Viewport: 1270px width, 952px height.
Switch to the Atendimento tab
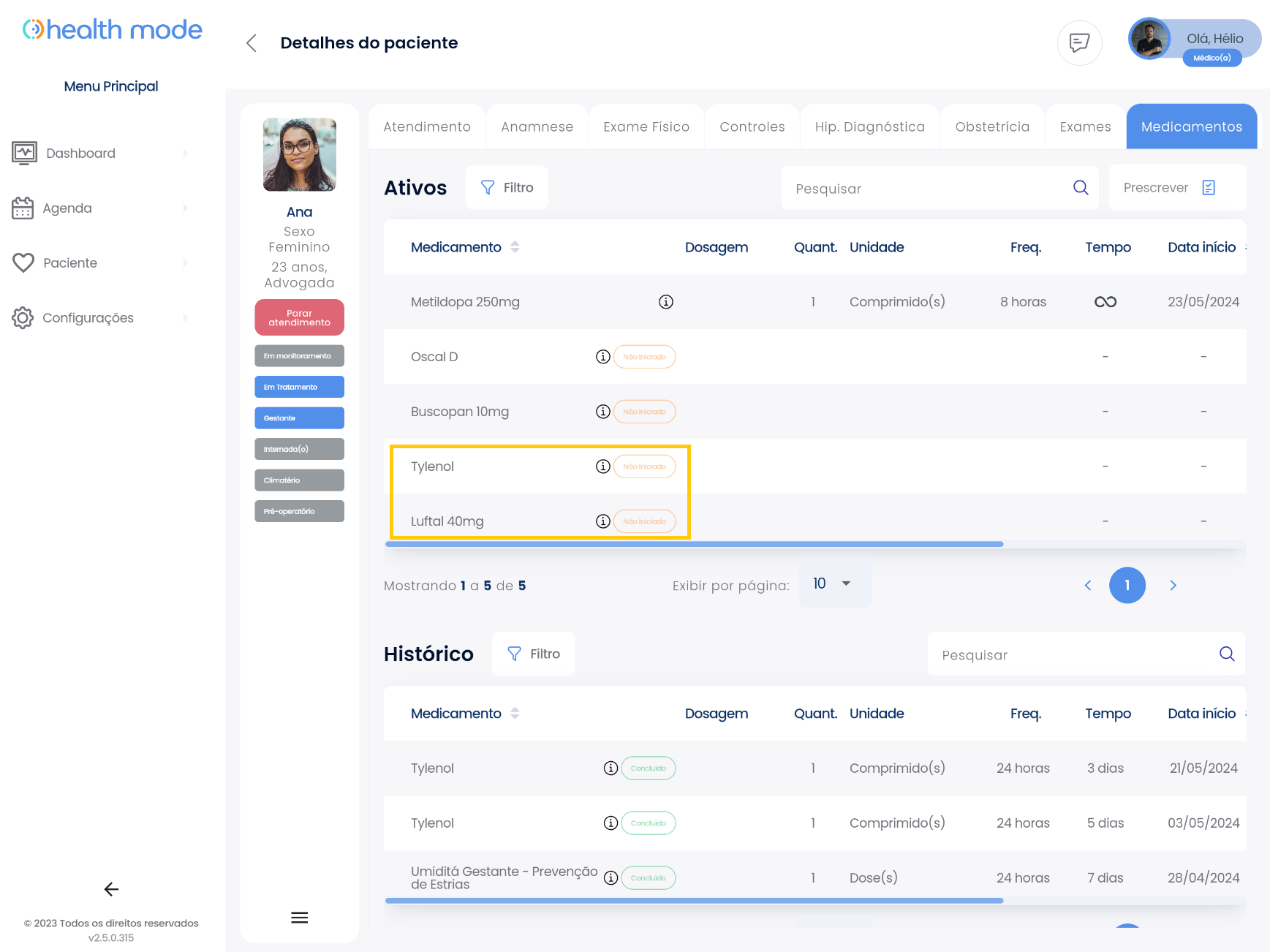pos(427,127)
